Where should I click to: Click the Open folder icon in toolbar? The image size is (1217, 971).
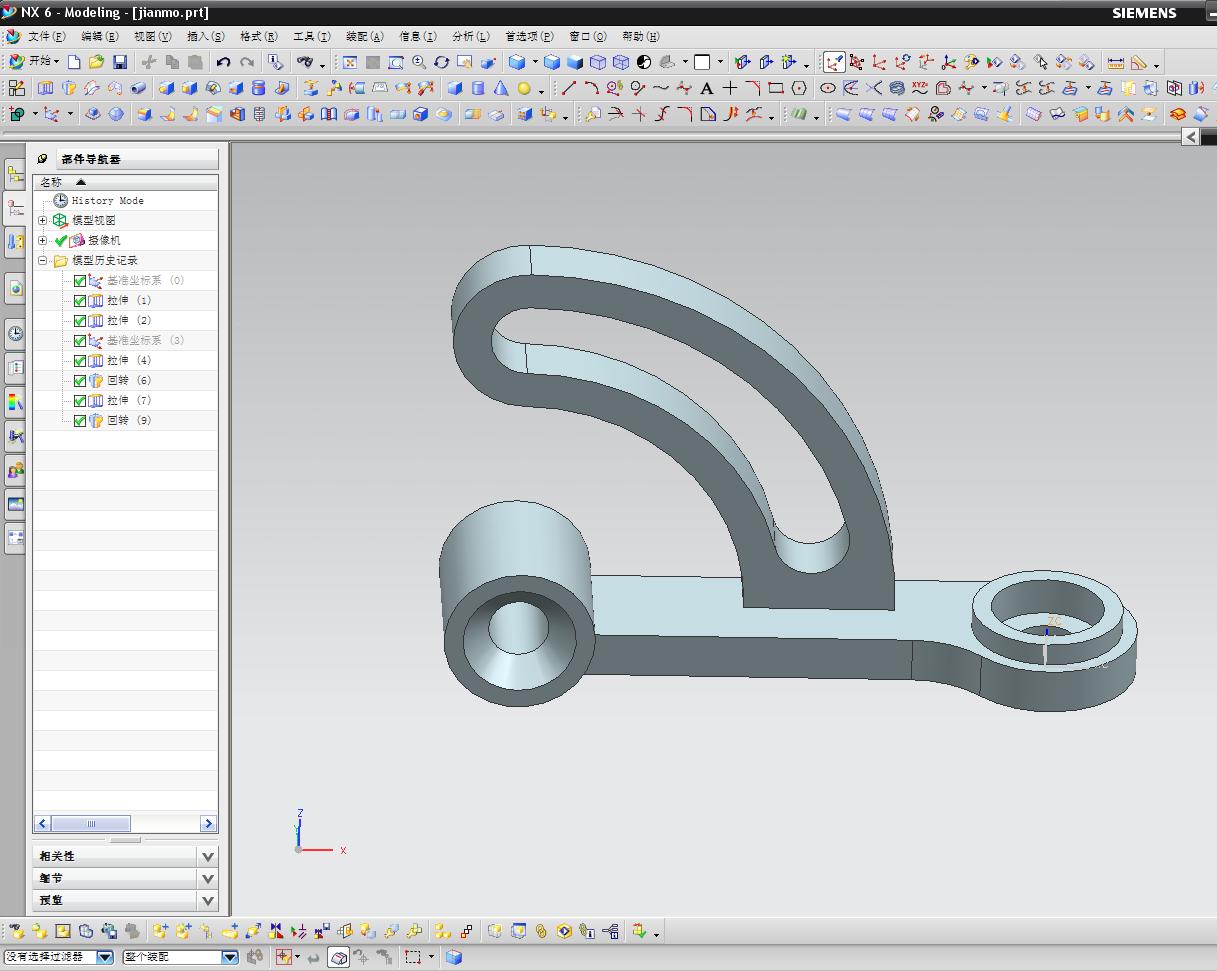pyautogui.click(x=97, y=62)
